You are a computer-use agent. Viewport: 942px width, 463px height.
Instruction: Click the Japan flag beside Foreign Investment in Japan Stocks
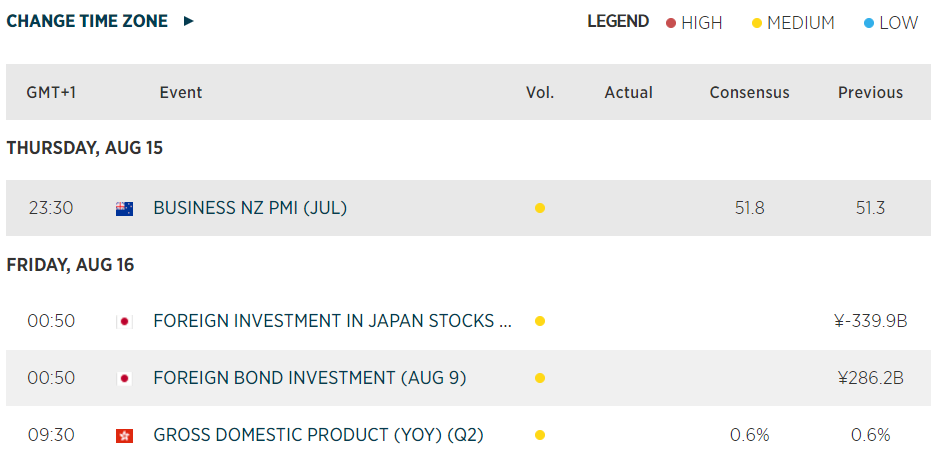(x=125, y=322)
